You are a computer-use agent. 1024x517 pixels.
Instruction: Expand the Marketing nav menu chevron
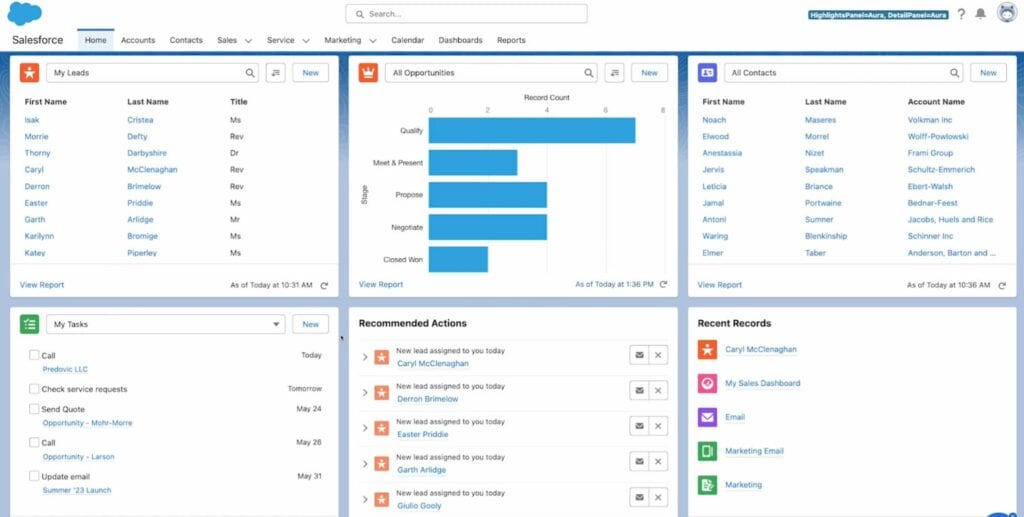pos(372,40)
